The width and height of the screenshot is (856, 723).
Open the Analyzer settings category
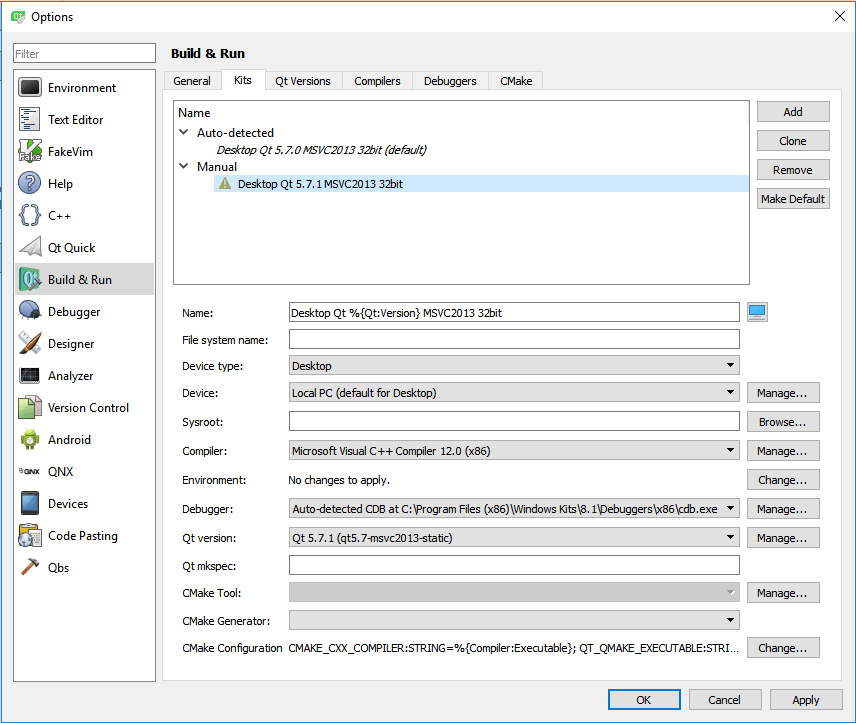[x=70, y=376]
